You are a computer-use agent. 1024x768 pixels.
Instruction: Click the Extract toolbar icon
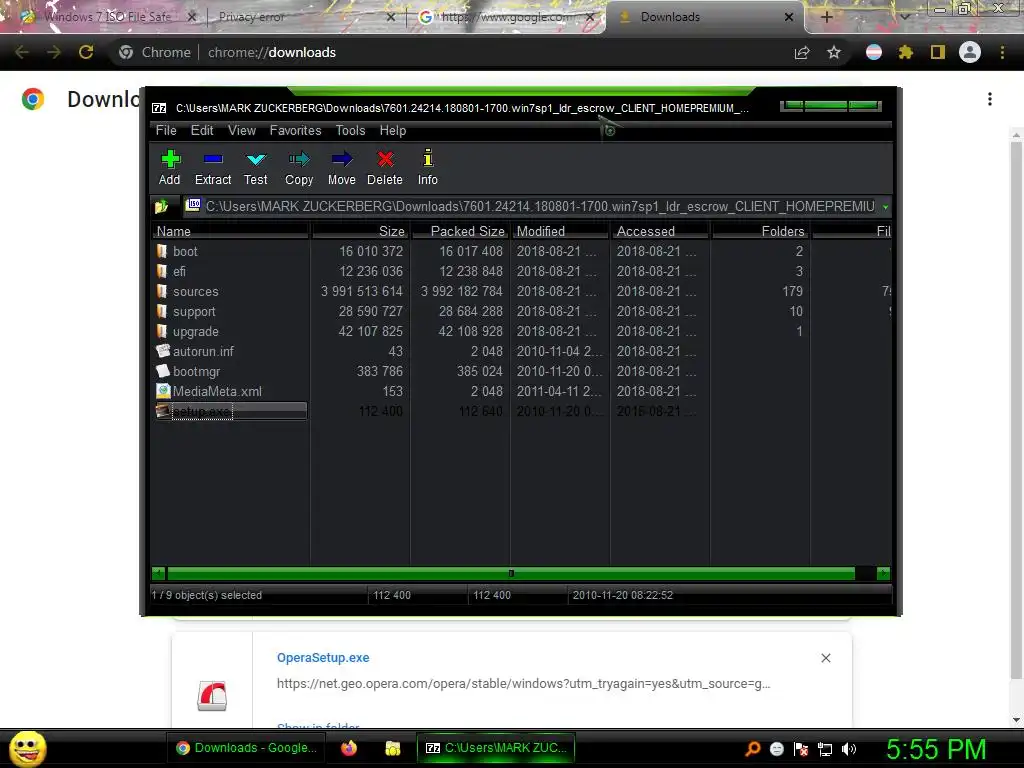click(213, 159)
